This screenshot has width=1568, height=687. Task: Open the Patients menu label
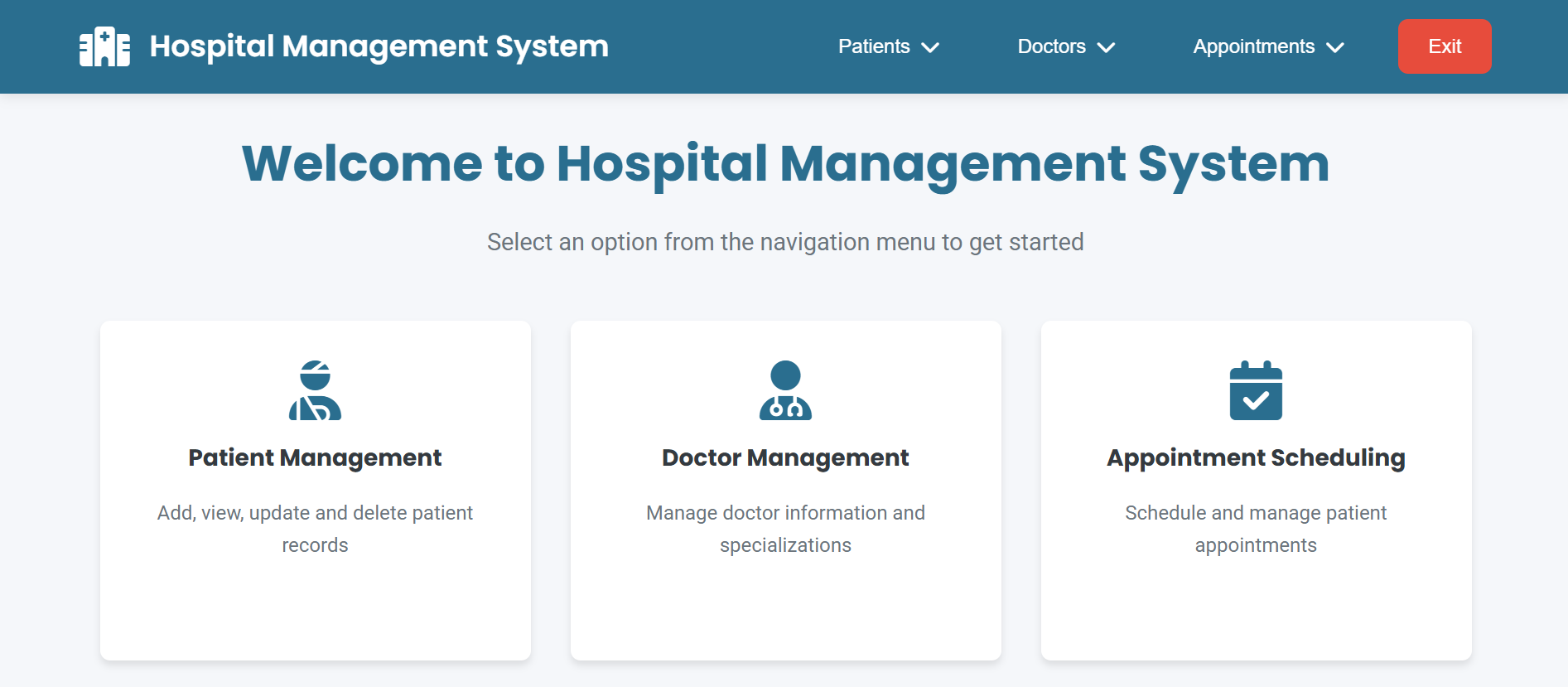[x=873, y=46]
